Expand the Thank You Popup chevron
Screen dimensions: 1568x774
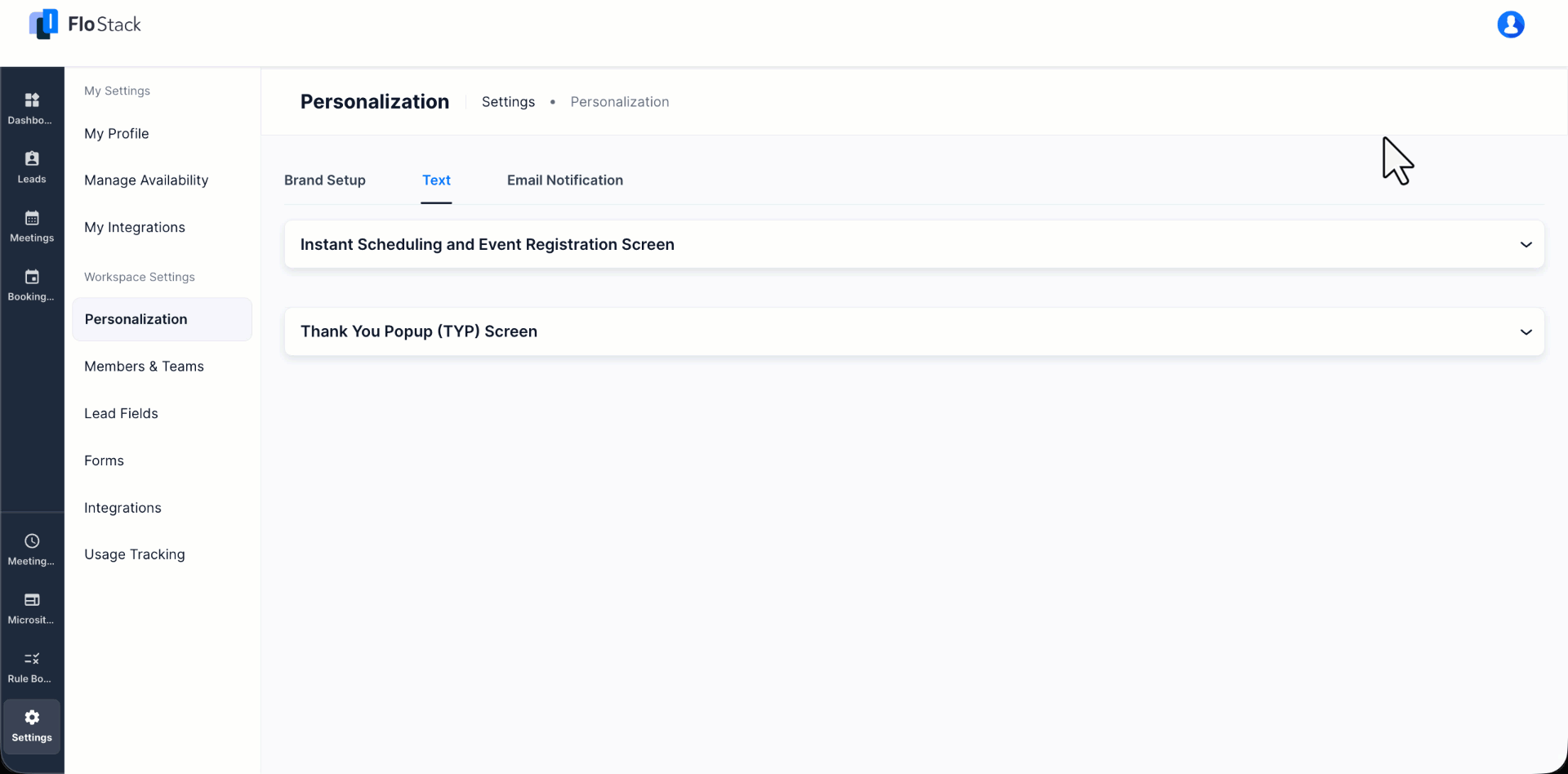pyautogui.click(x=1526, y=331)
